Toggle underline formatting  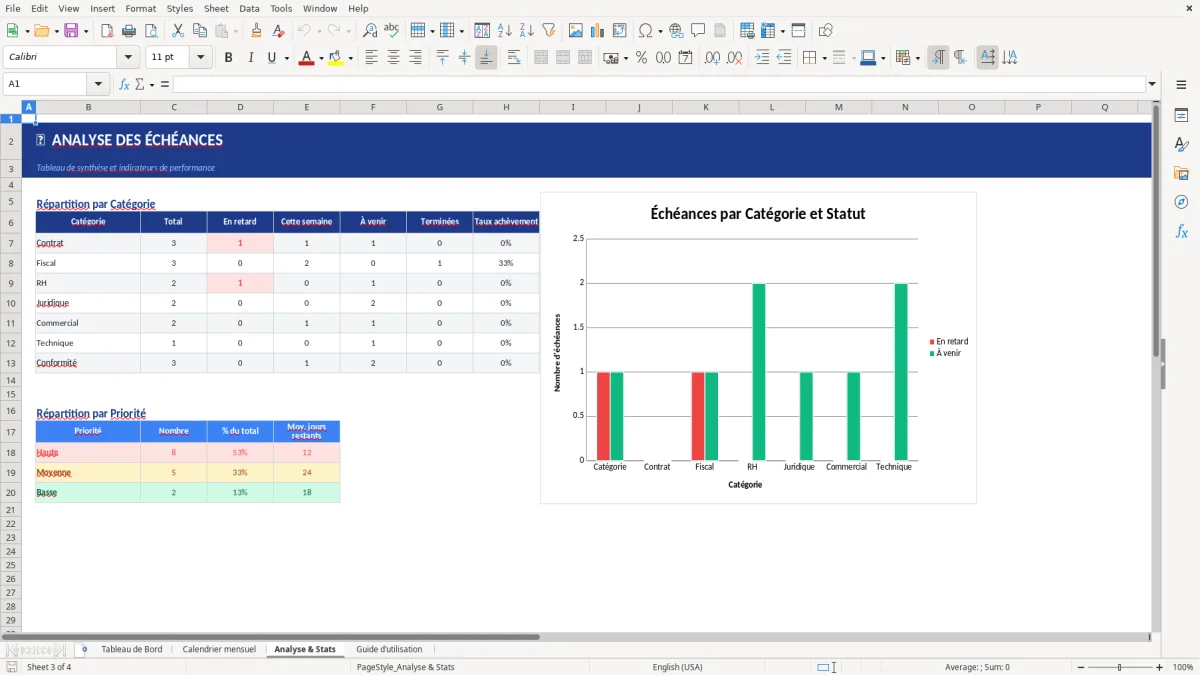tap(270, 58)
